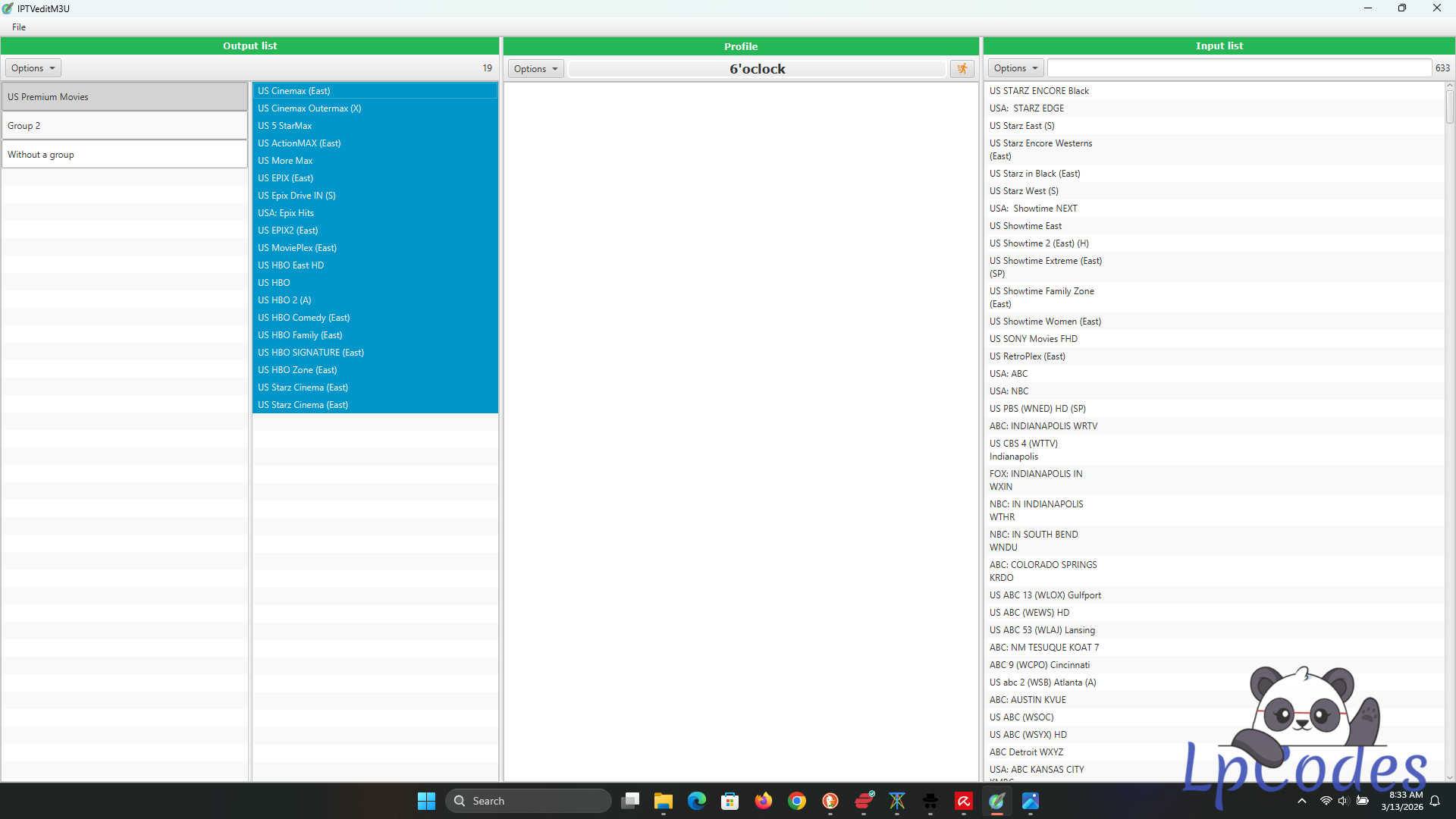The height and width of the screenshot is (819, 1456).
Task: Select the Group 2 group
Action: pyautogui.click(x=124, y=126)
